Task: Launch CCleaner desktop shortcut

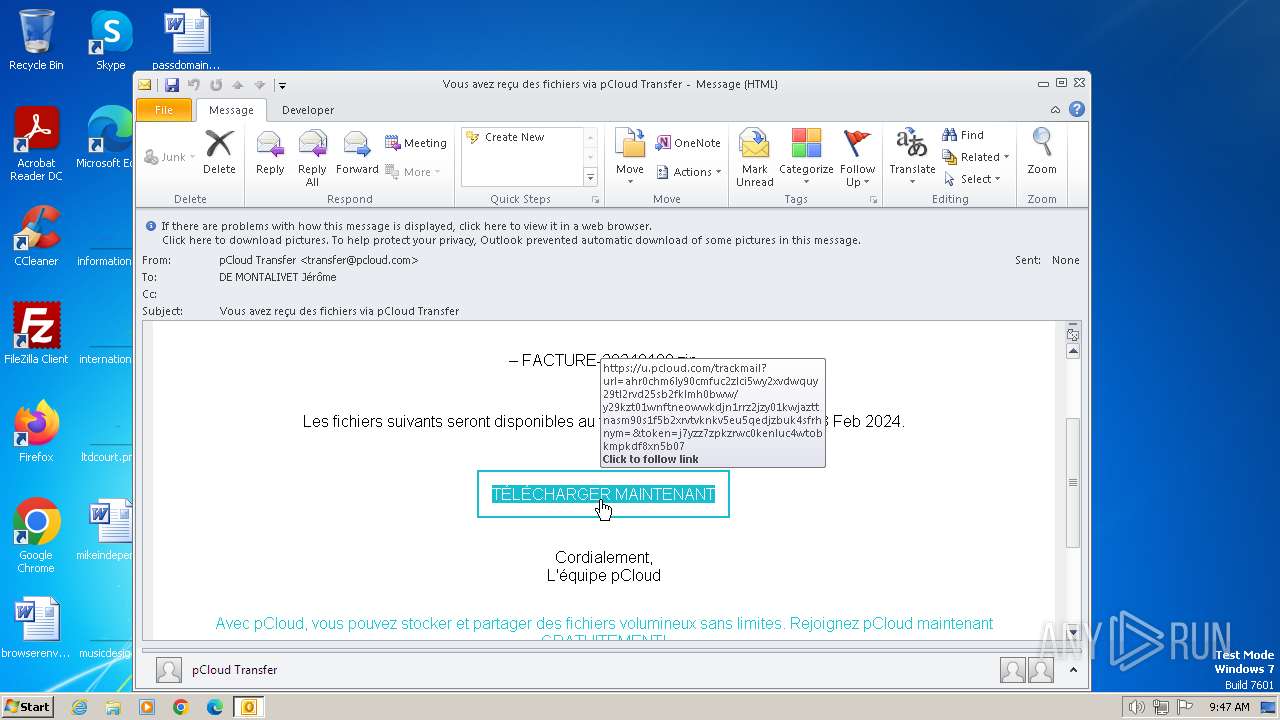Action: [36, 236]
